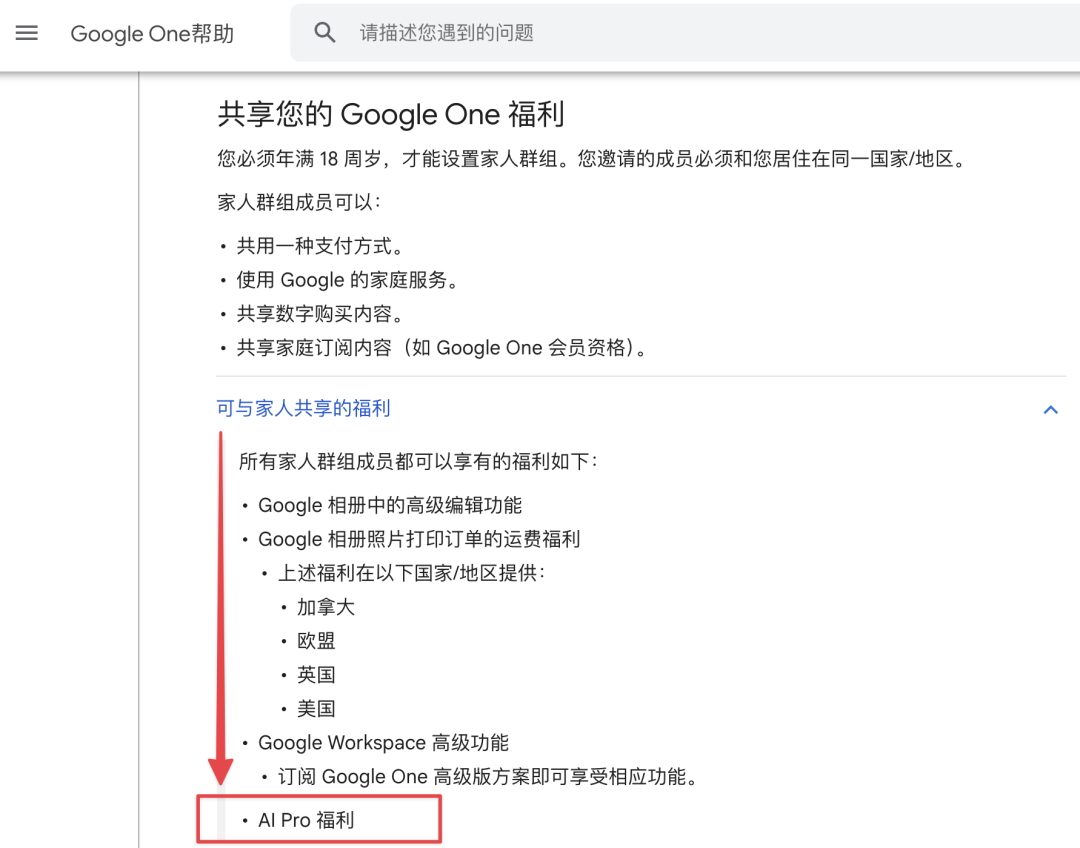Screen dimensions: 1080x848
Task: Select 英国 in the region list
Action: pyautogui.click(x=316, y=675)
